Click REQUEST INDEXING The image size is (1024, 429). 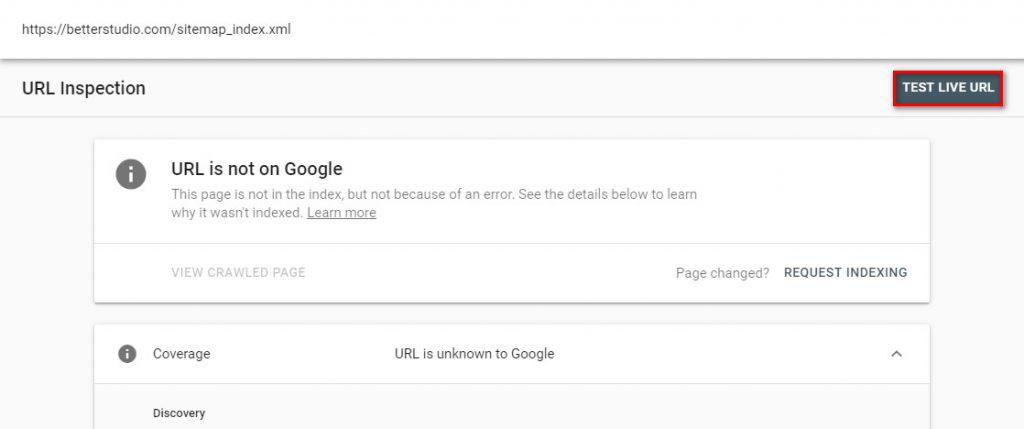coord(845,272)
